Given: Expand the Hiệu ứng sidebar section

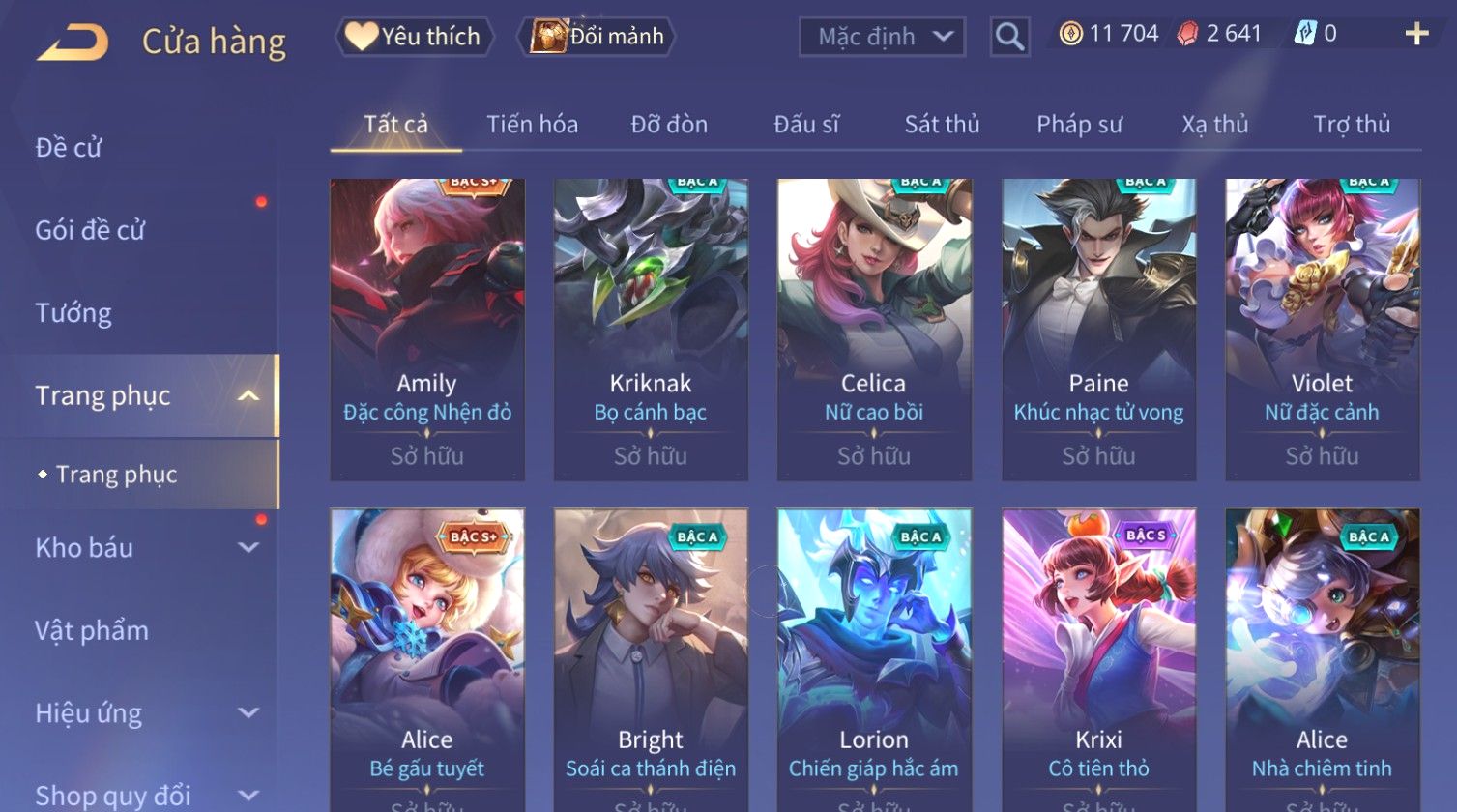Looking at the screenshot, I should [x=248, y=713].
